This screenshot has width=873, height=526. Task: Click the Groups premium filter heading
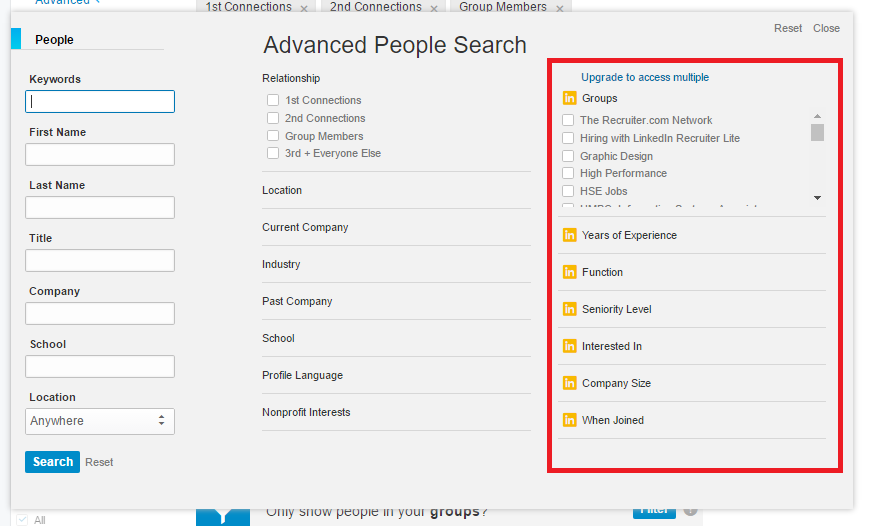[x=600, y=98]
